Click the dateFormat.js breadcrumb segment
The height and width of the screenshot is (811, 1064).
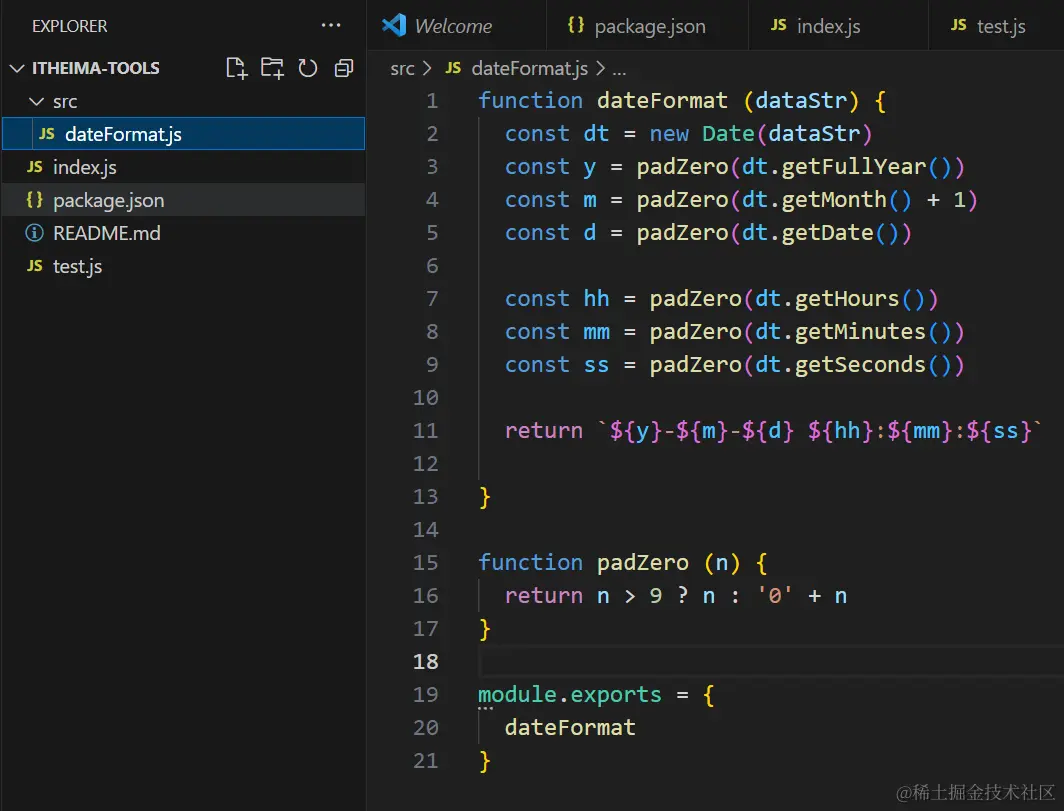coord(530,69)
